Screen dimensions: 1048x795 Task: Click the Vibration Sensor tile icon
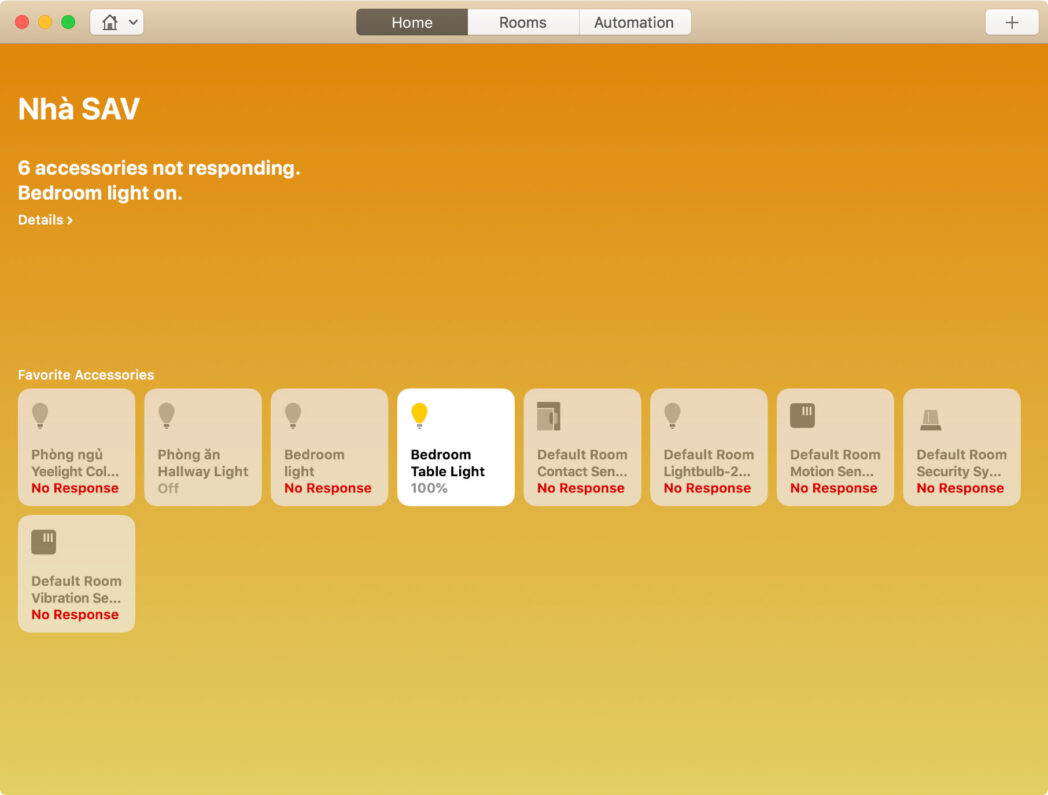(43, 542)
